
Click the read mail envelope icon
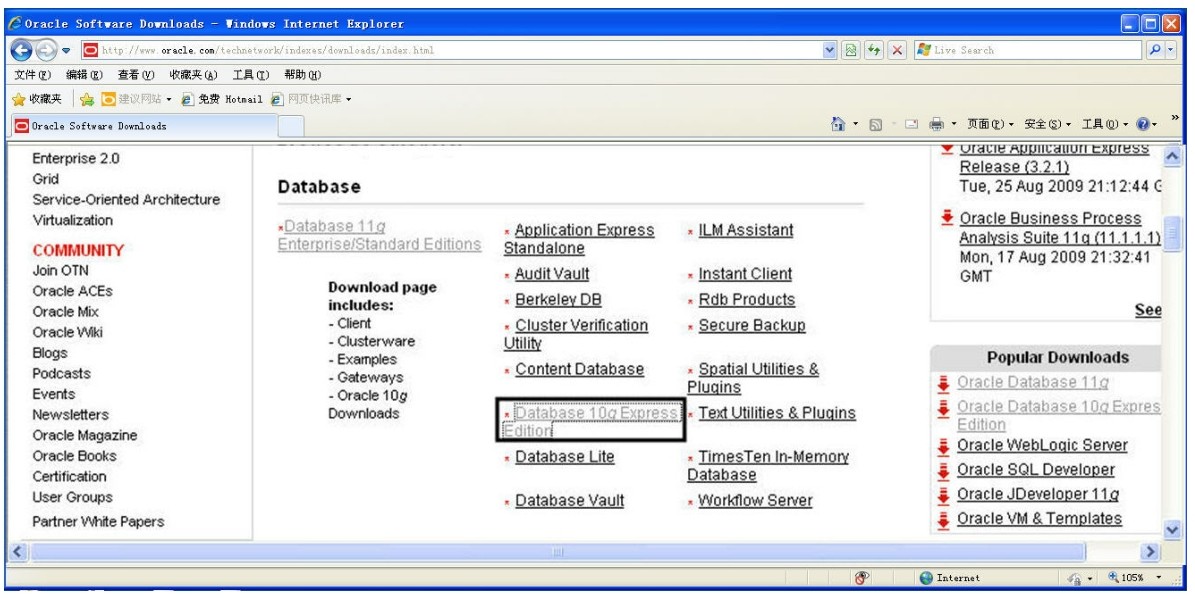(x=911, y=124)
